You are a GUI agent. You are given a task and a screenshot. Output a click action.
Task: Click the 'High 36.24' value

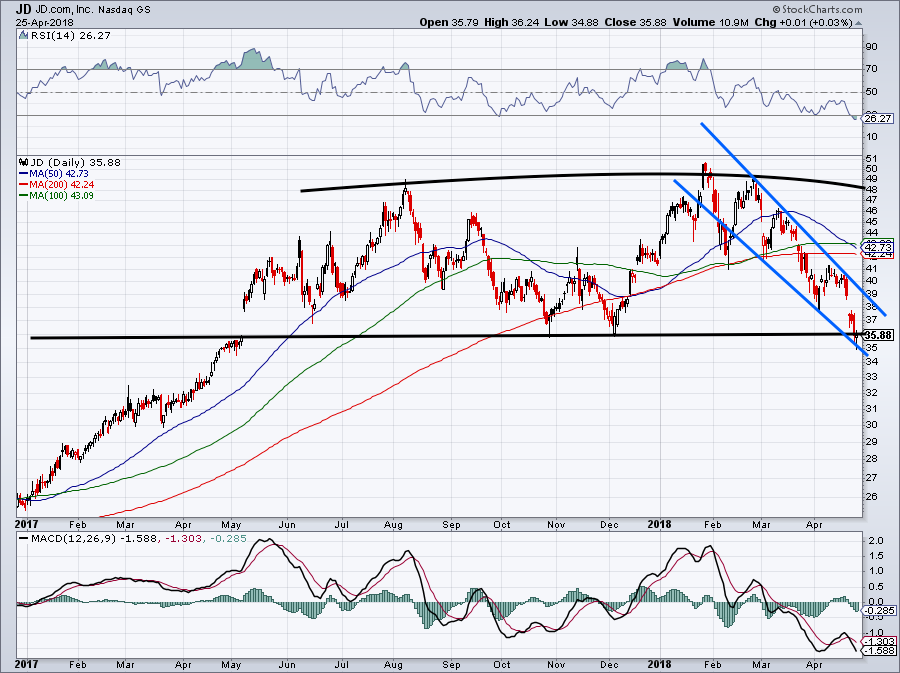point(511,22)
